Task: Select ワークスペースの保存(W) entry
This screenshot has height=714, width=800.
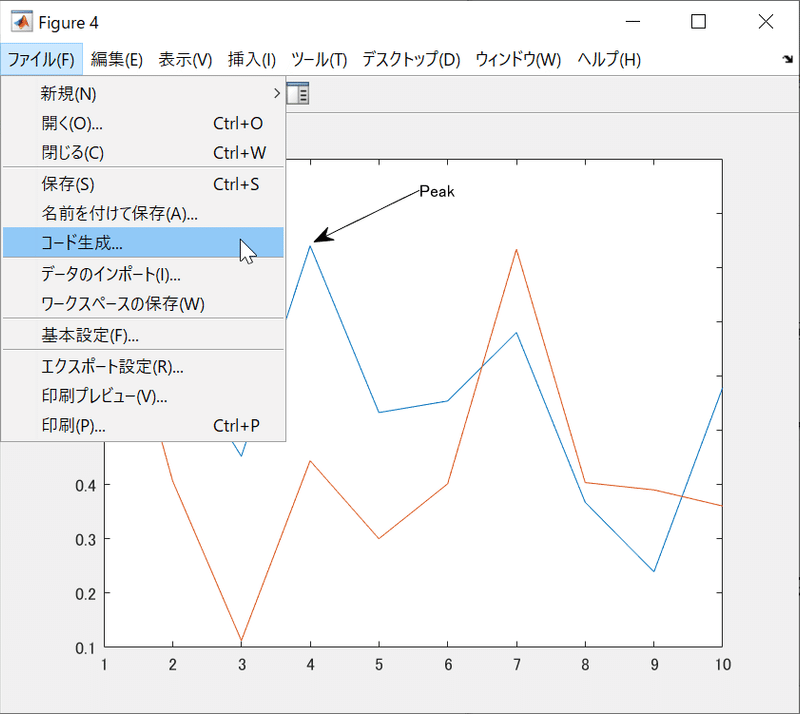Action: coord(143,304)
